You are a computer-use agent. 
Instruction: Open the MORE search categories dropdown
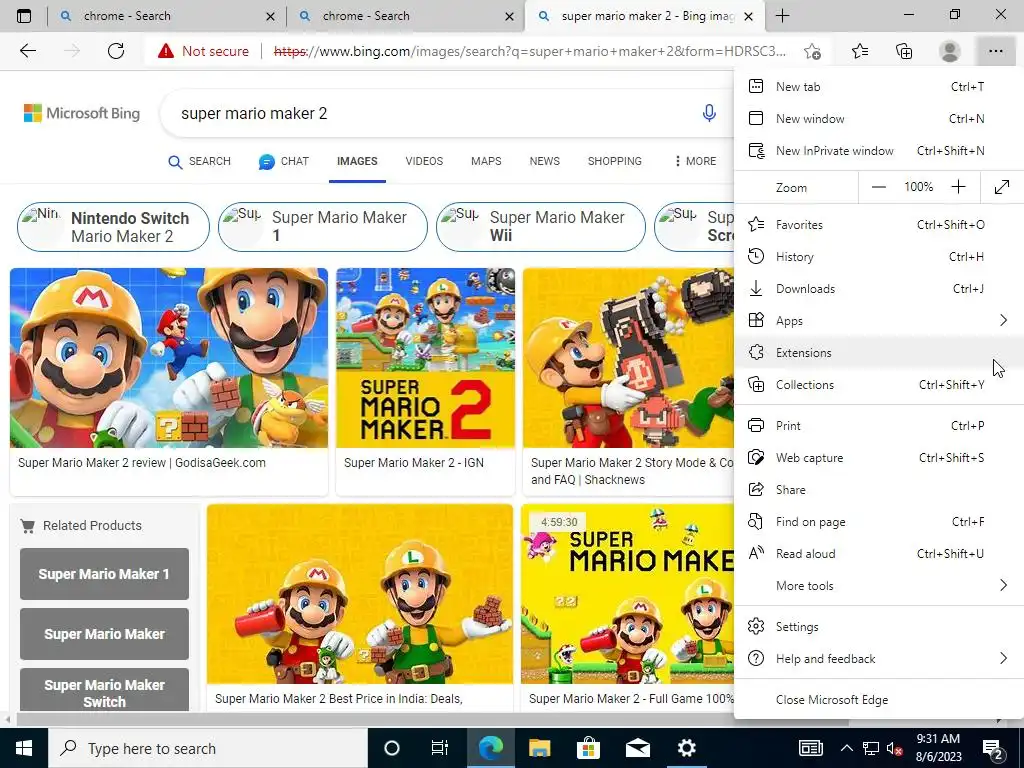coord(695,161)
